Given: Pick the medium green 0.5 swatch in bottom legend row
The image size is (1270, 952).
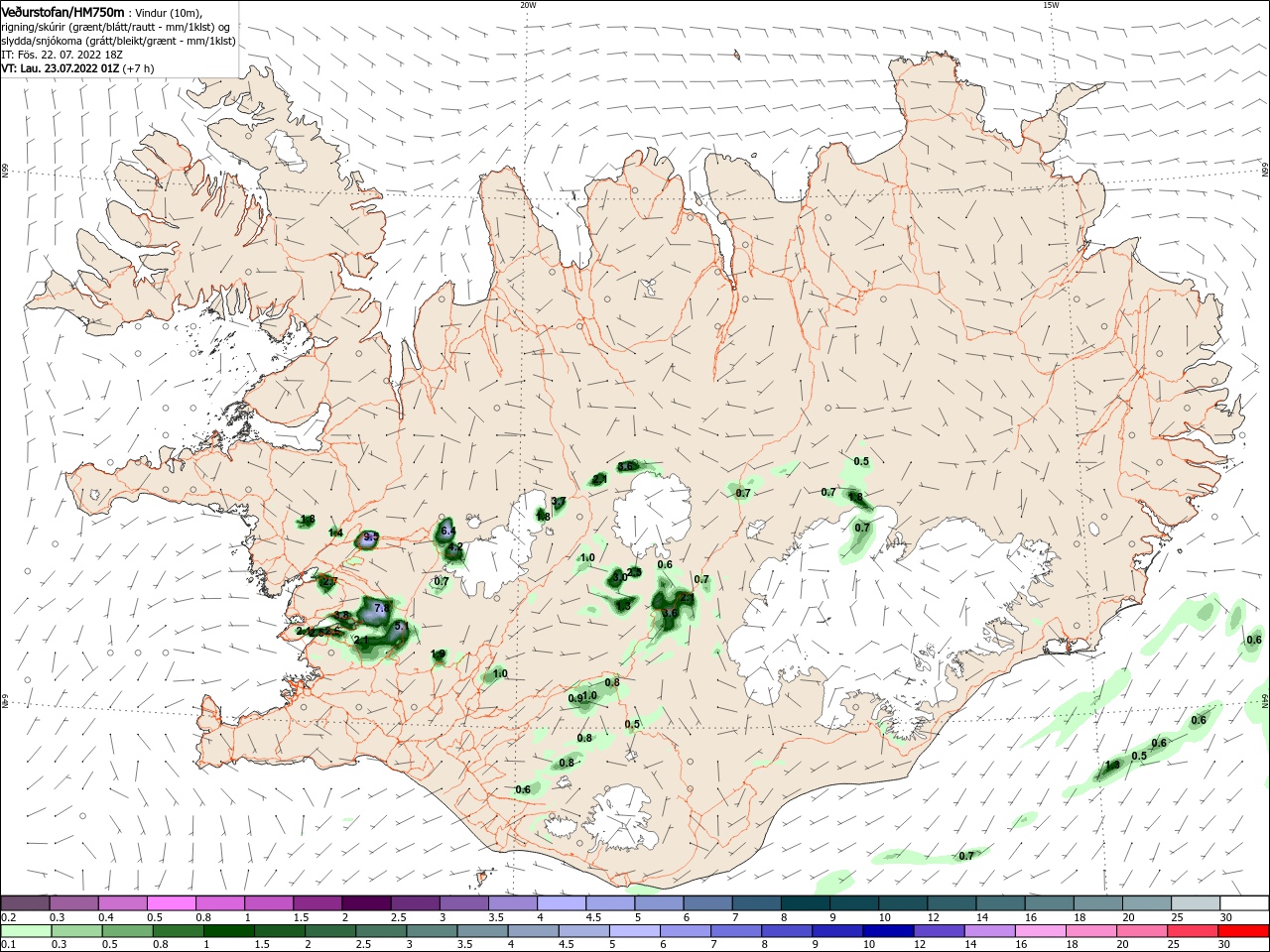Looking at the screenshot, I should (x=127, y=931).
